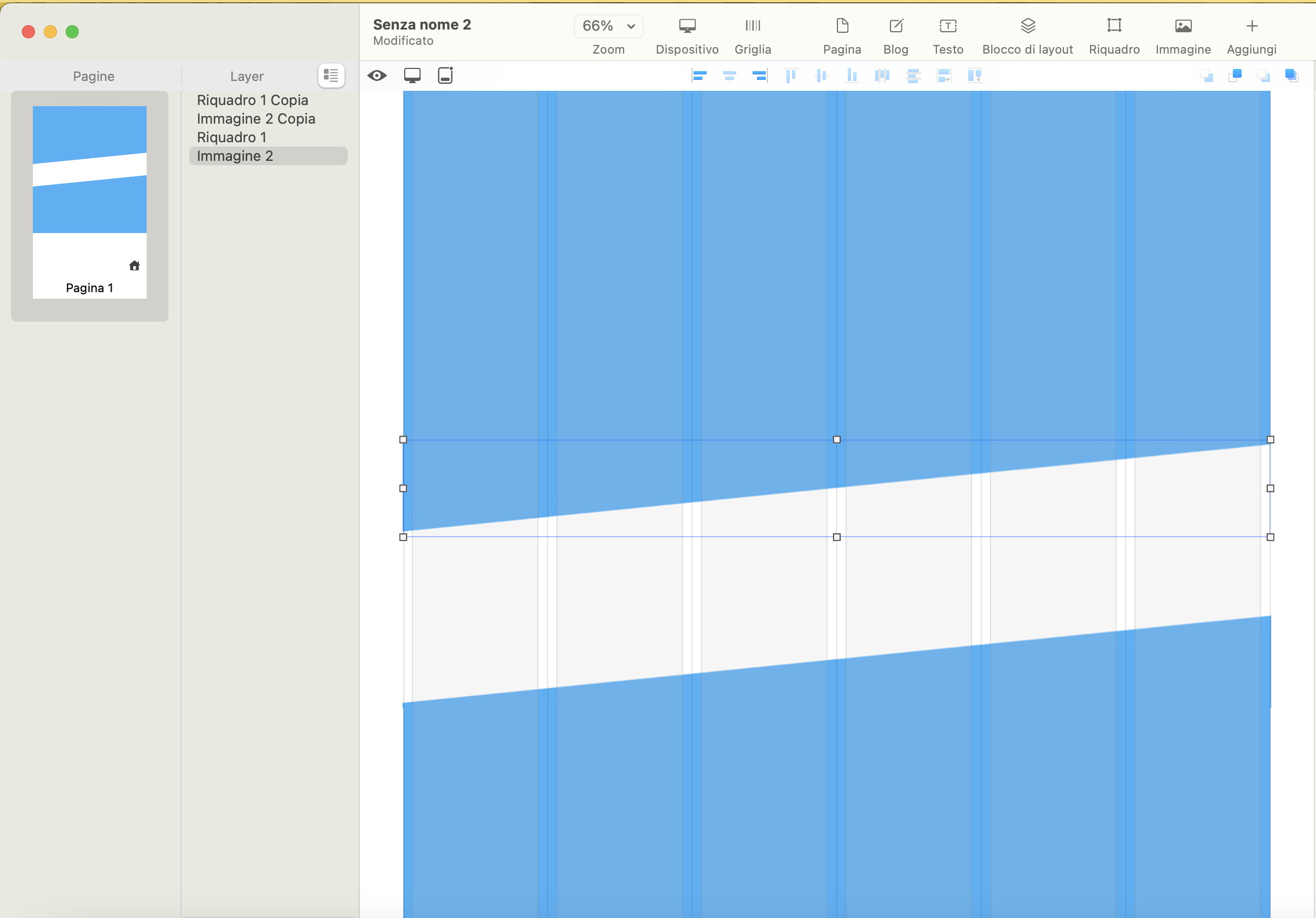Image resolution: width=1316 pixels, height=918 pixels.
Task: Click the yellow minimize window button
Action: pyautogui.click(x=50, y=32)
